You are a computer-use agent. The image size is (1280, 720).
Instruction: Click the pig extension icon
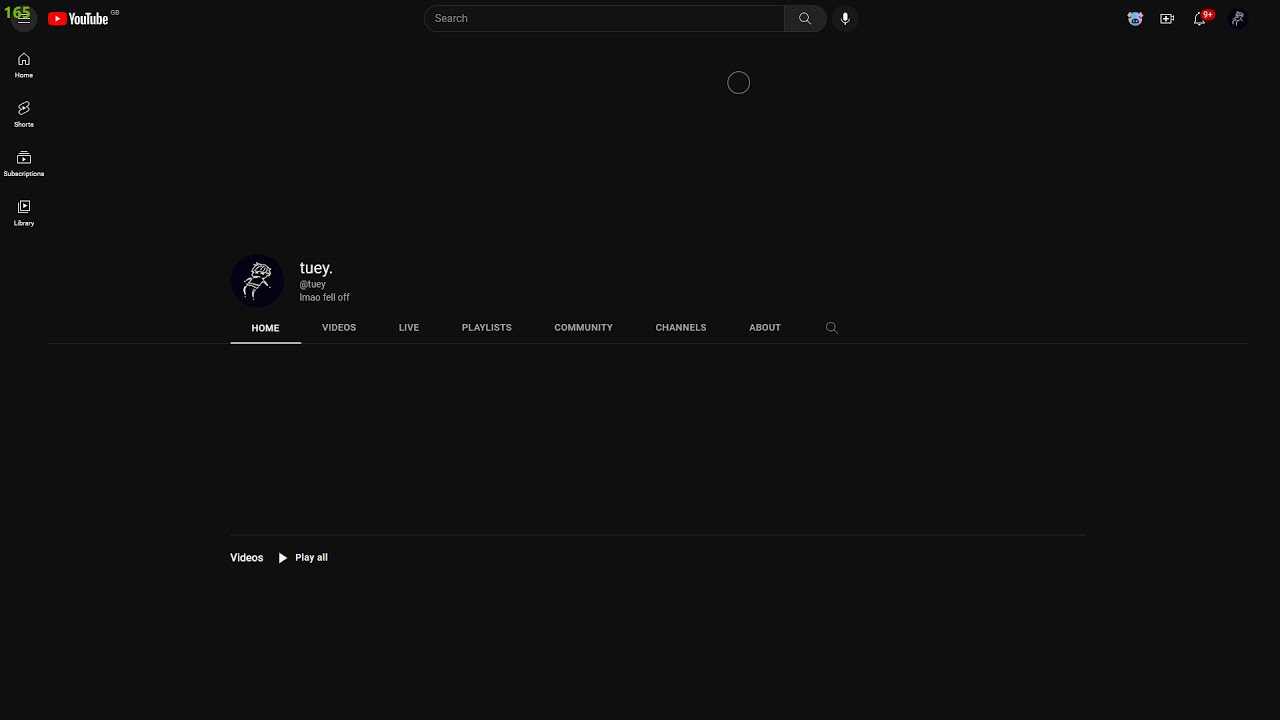[1135, 18]
